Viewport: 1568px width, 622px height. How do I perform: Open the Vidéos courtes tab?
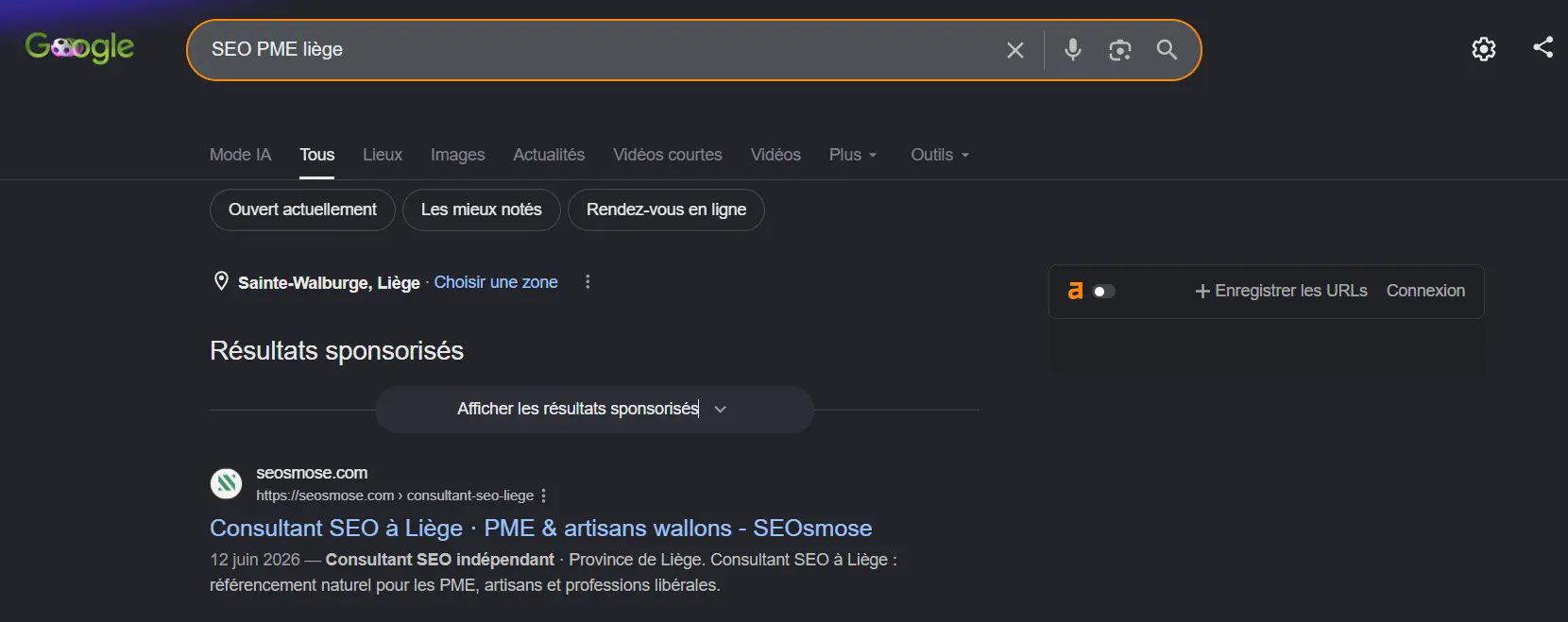668,155
